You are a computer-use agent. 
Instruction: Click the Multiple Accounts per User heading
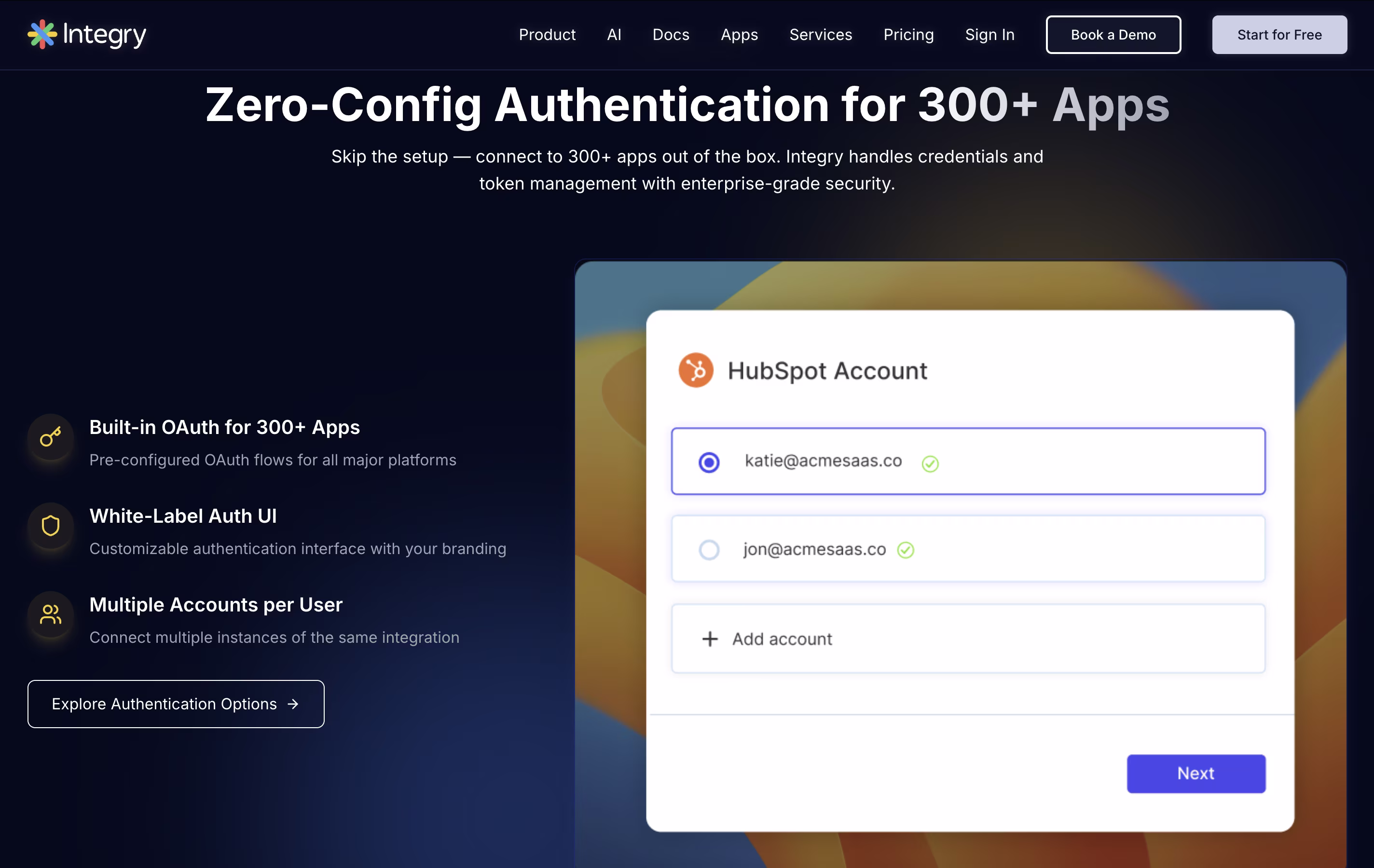point(216,605)
